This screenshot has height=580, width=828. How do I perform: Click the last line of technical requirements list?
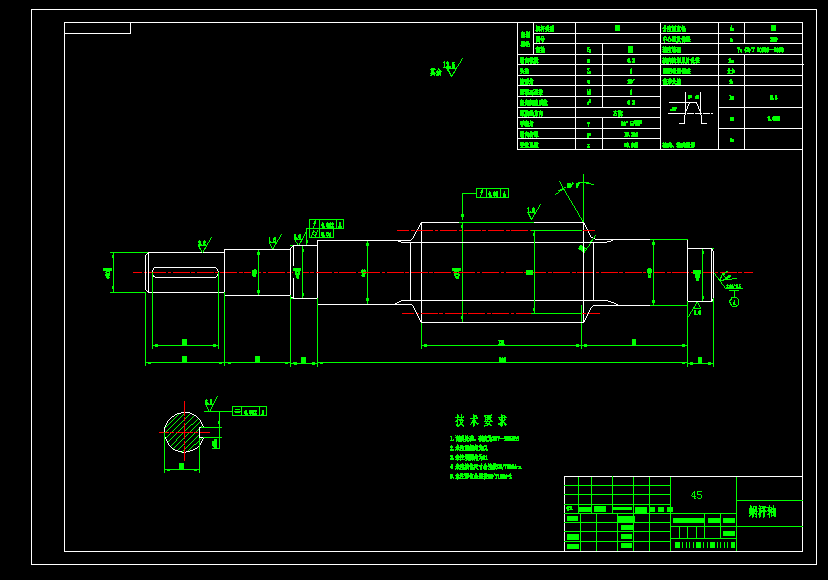pyautogui.click(x=481, y=476)
